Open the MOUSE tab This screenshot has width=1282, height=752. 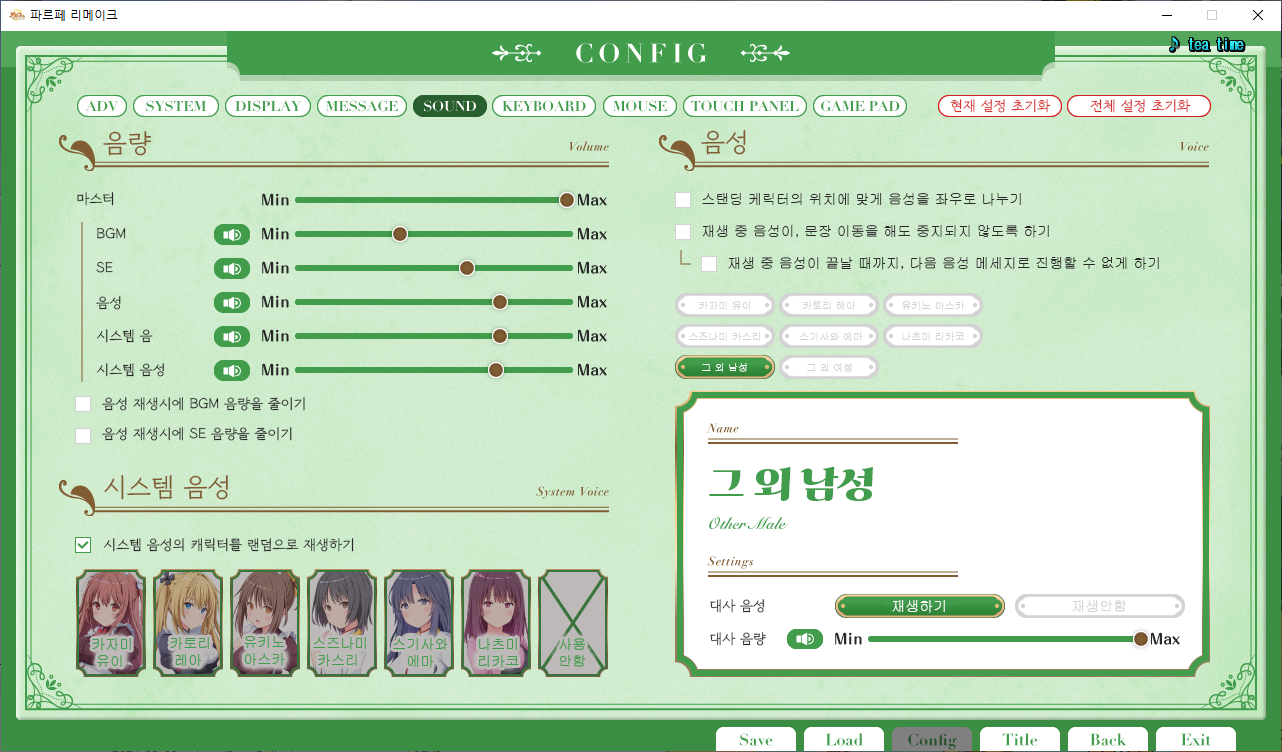point(640,106)
